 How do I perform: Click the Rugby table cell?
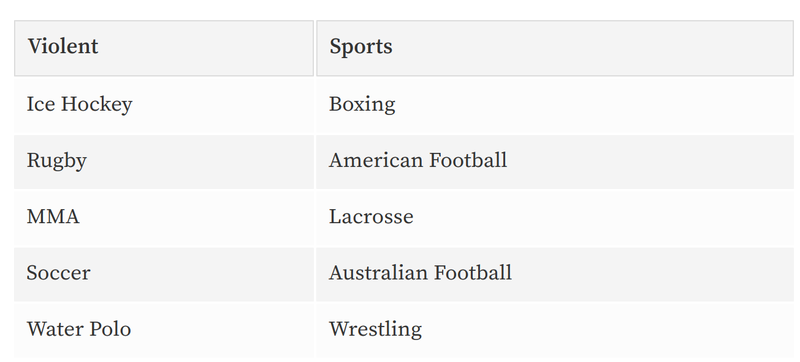click(164, 162)
